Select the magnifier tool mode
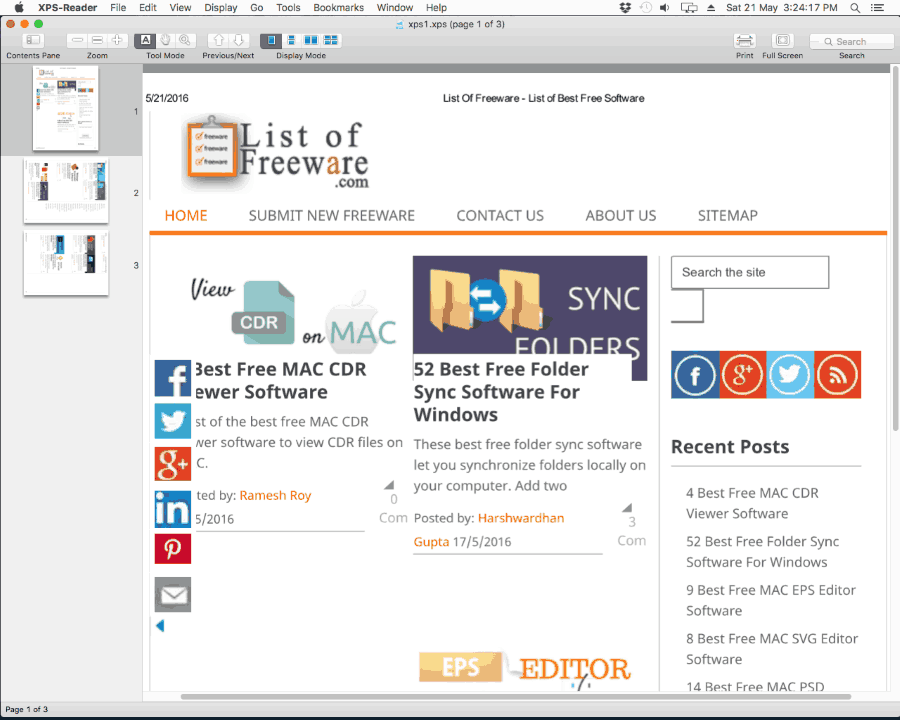 [185, 40]
